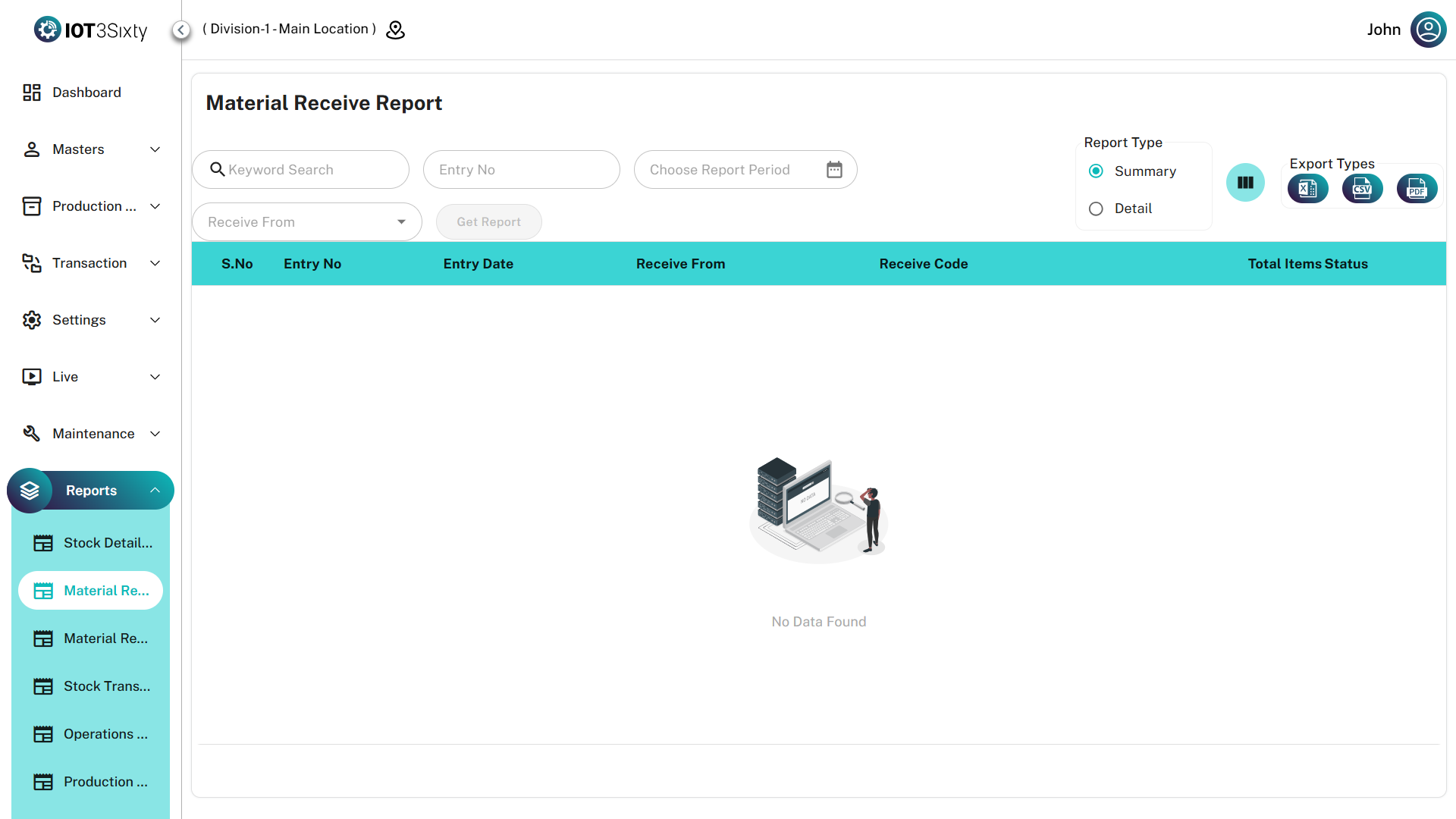Collapse the sidebar with arrow button
1456x819 pixels.
pos(180,30)
